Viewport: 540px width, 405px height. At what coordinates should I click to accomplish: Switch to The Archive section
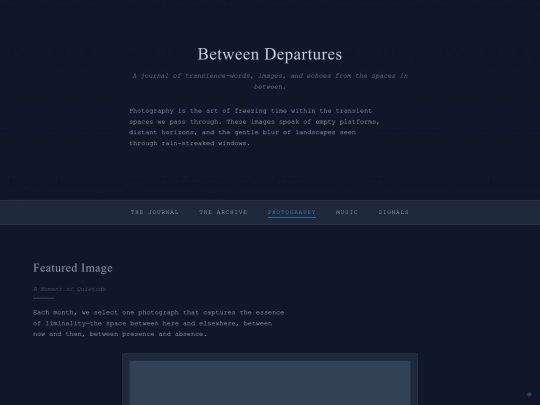click(223, 212)
